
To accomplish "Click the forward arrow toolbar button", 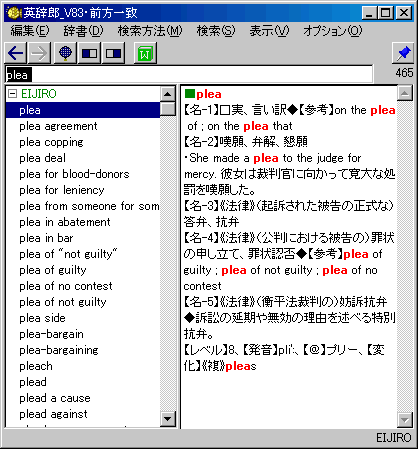I will coord(39,53).
